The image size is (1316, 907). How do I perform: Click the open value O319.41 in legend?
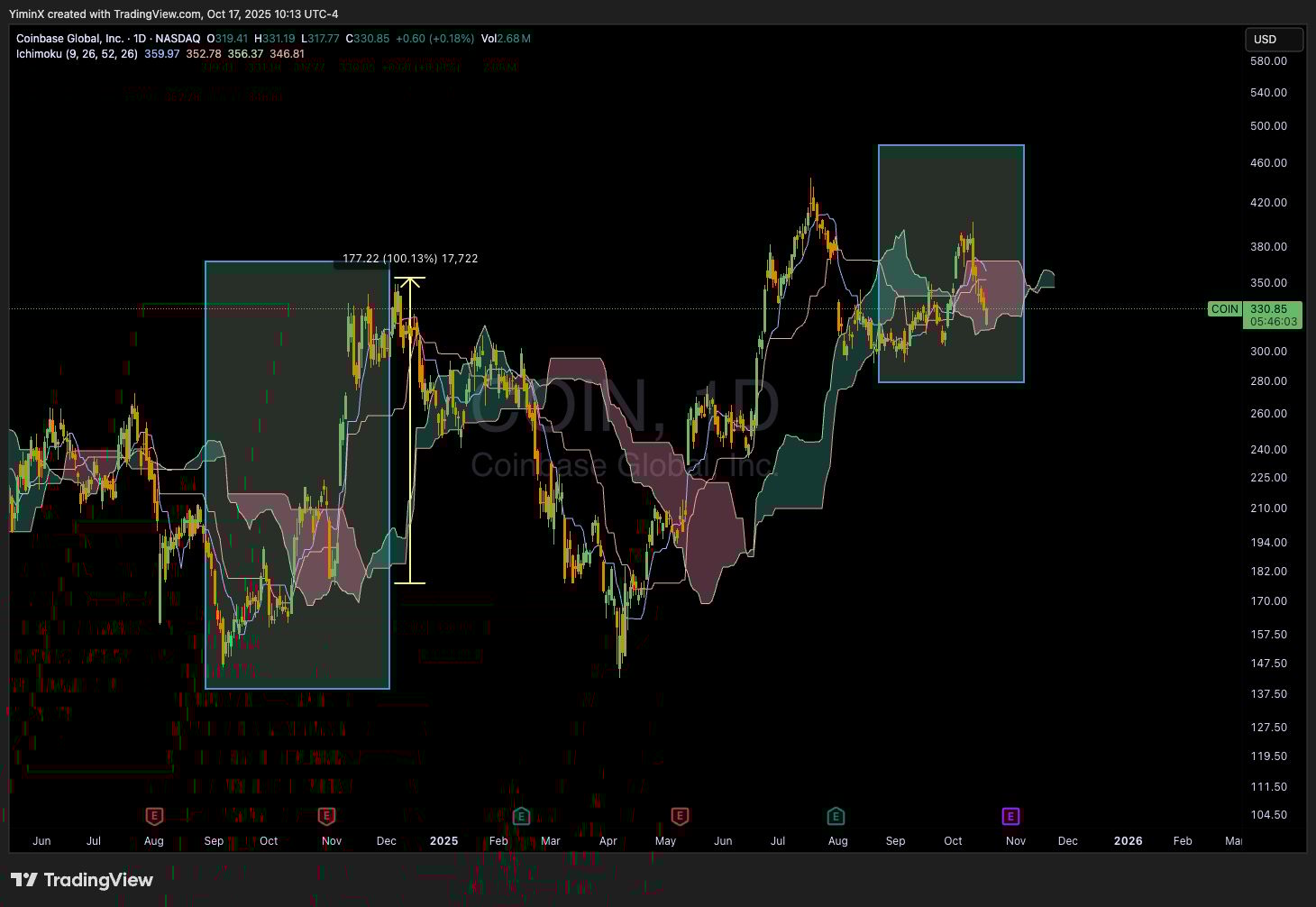pos(227,39)
